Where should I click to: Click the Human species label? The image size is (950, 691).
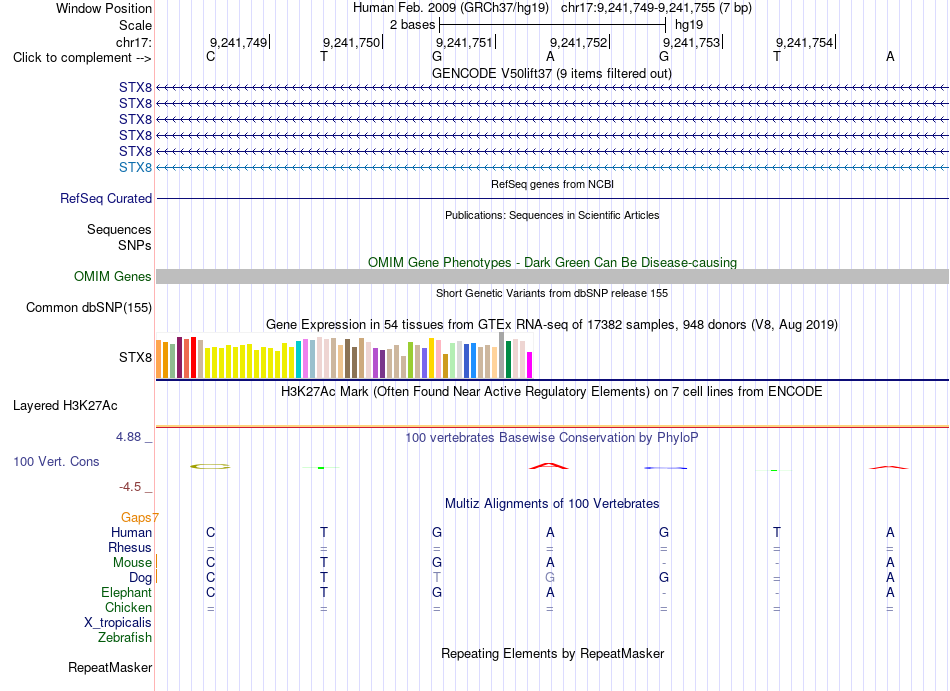pos(131,532)
